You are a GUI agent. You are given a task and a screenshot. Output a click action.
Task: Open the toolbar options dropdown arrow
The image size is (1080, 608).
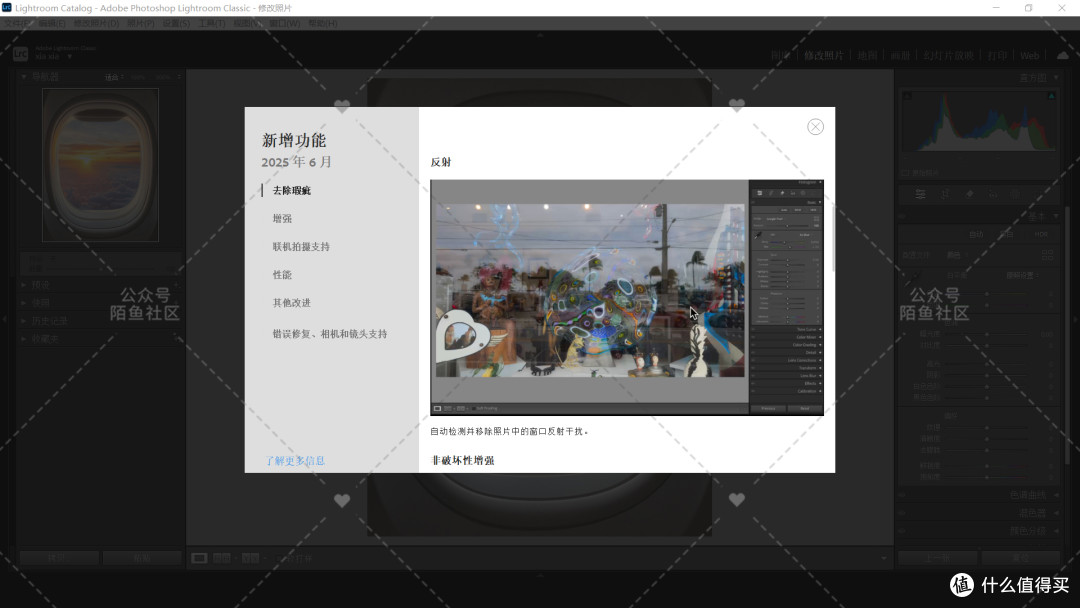tap(884, 558)
